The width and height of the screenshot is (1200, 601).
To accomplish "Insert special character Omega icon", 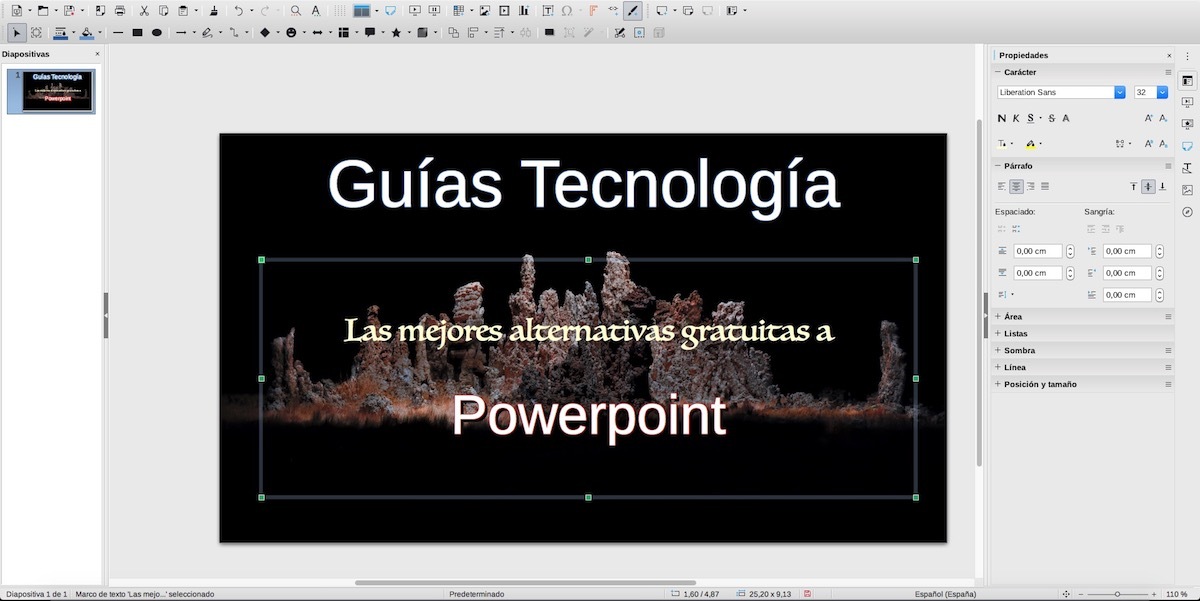I will (x=567, y=11).
